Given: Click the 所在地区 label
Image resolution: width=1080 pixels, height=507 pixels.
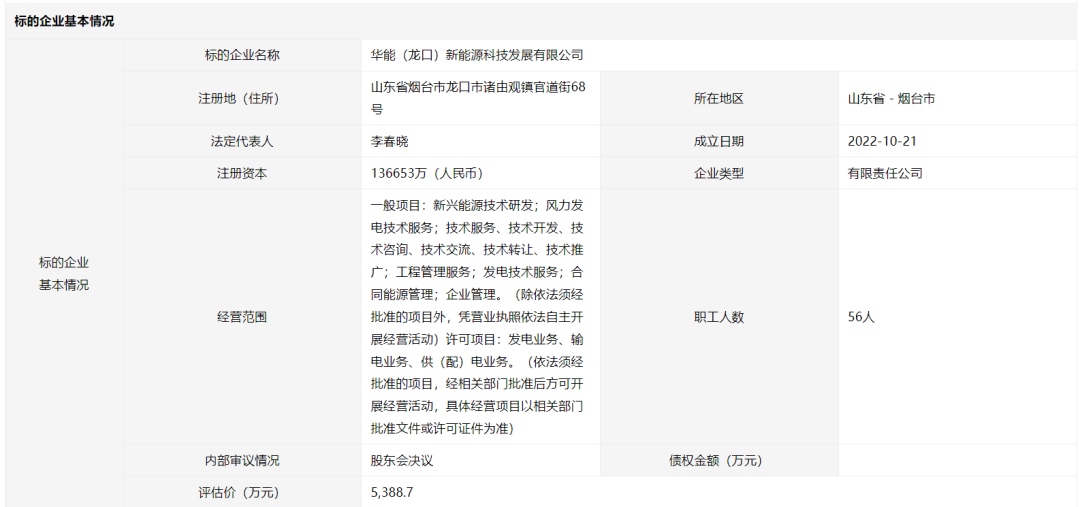Looking at the screenshot, I should (719, 99).
